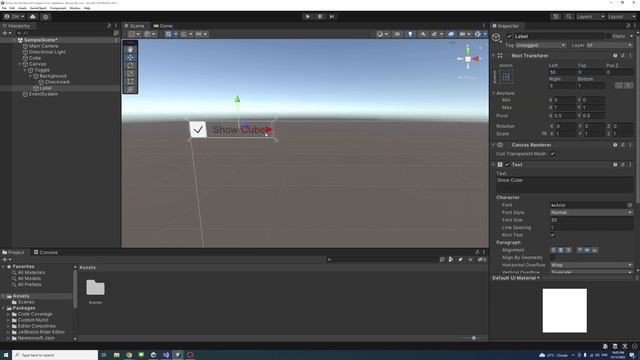Click the Play button
The height and width of the screenshot is (360, 640).
308,16
